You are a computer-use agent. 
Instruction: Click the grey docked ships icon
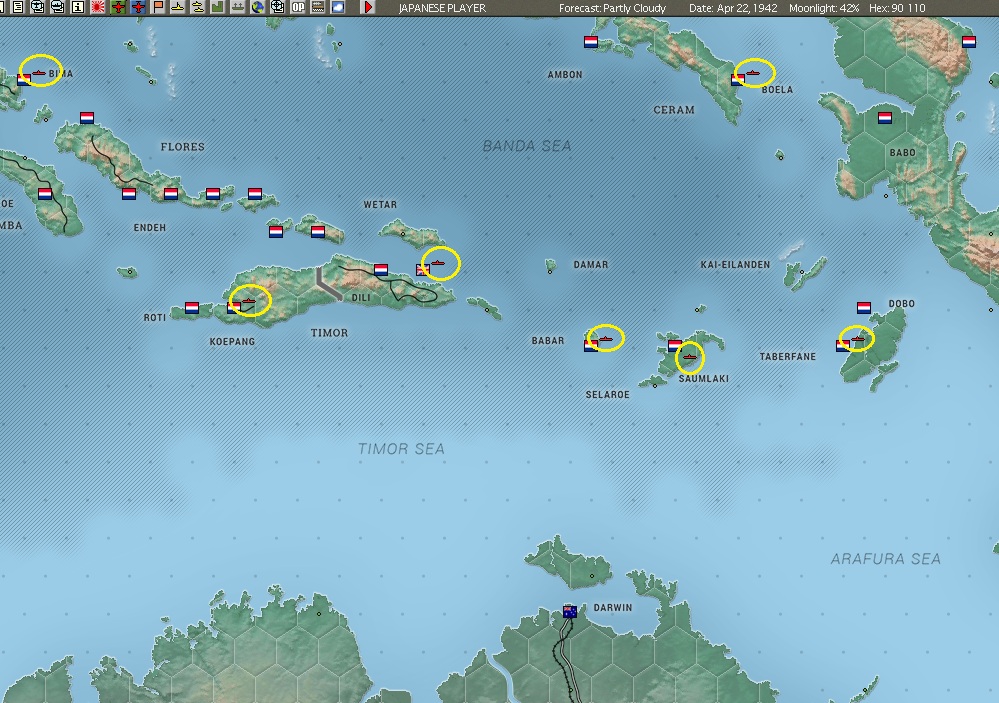(238, 7)
